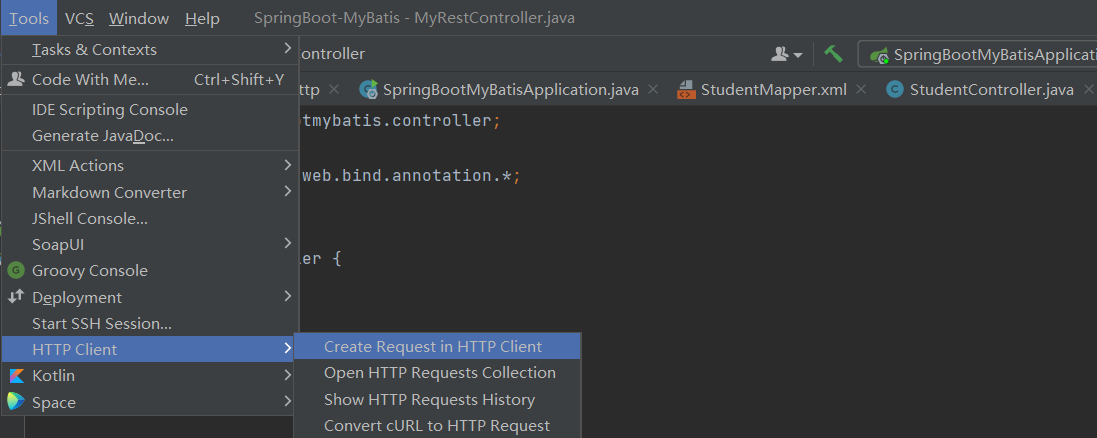Viewport: 1097px width, 438px height.
Task: Open Tasks & Contexts submenu
Action: click(x=150, y=50)
